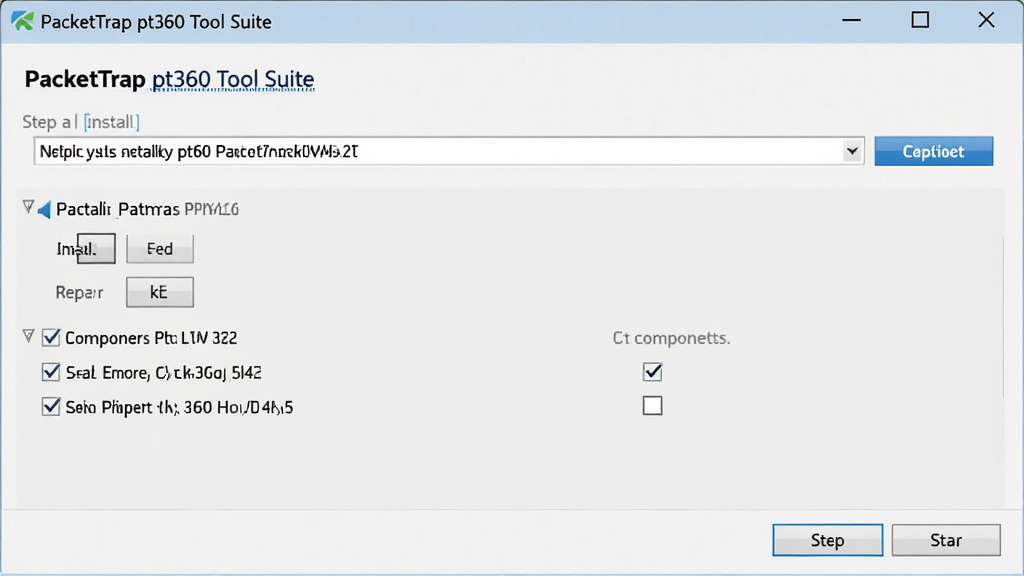Toggle the Componers Pto LTW 322 checkbox
This screenshot has height=576, width=1024.
coord(51,338)
